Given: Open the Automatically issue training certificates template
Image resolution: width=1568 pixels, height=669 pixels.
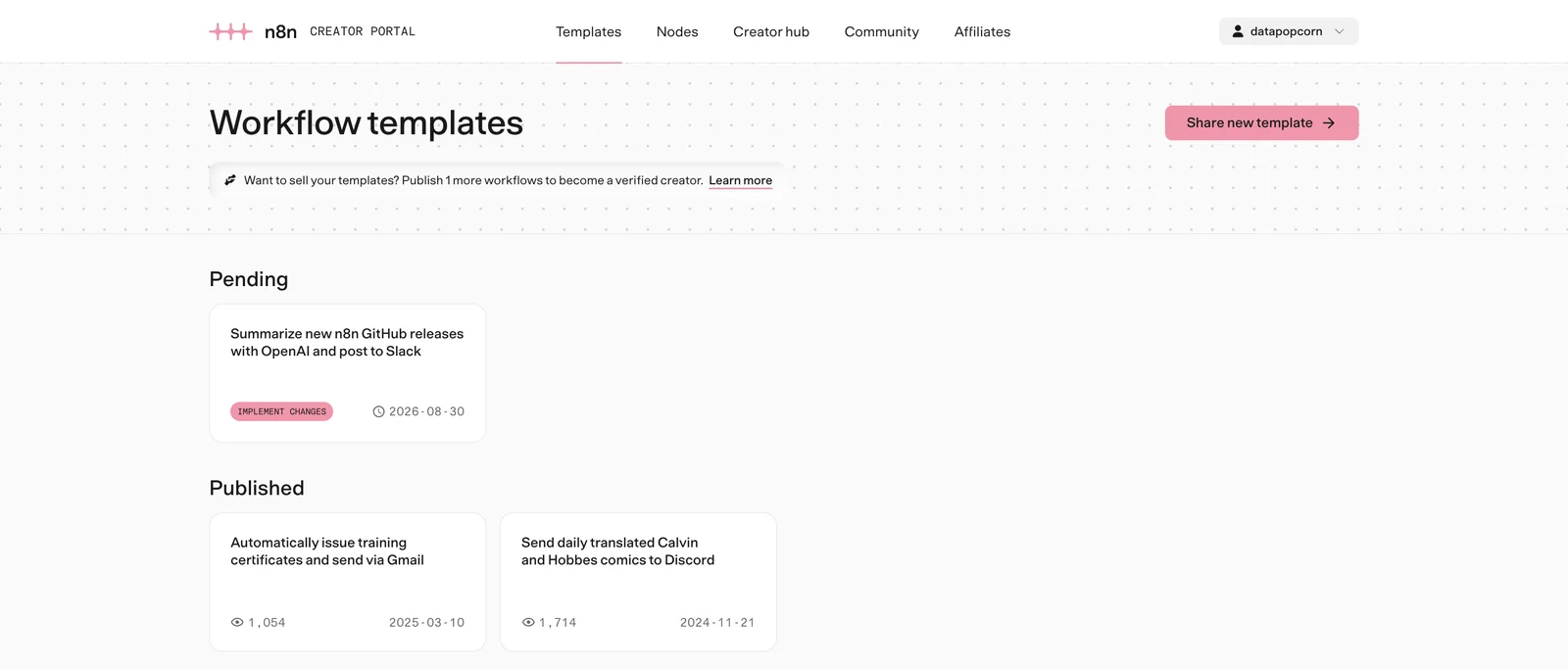Looking at the screenshot, I should (x=347, y=582).
